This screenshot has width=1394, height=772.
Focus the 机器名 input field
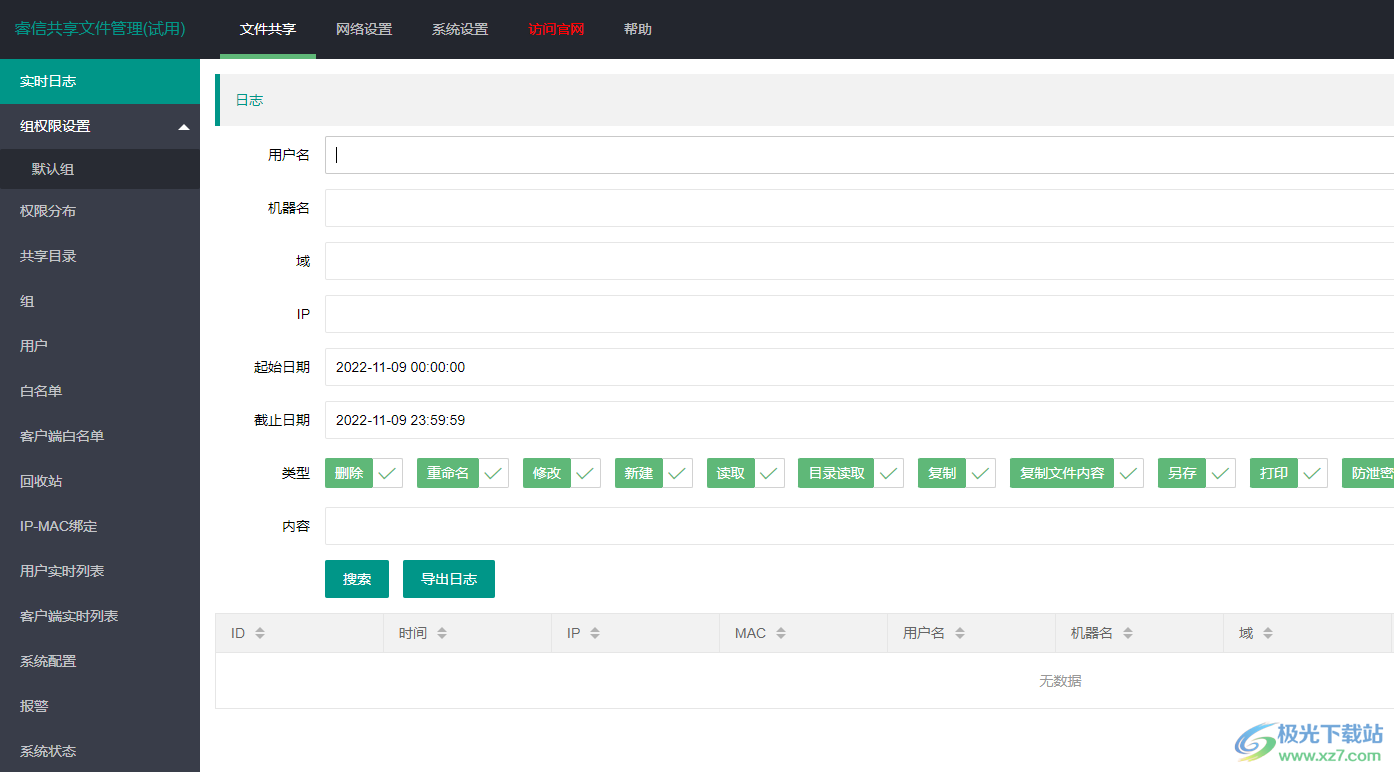pyautogui.click(x=859, y=208)
